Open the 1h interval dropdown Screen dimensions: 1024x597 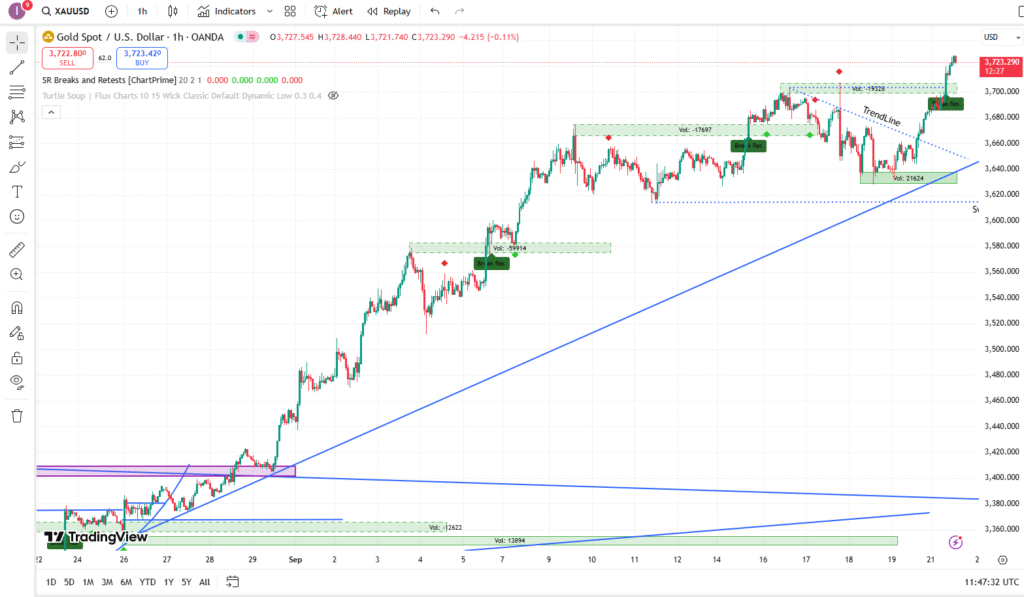point(141,11)
